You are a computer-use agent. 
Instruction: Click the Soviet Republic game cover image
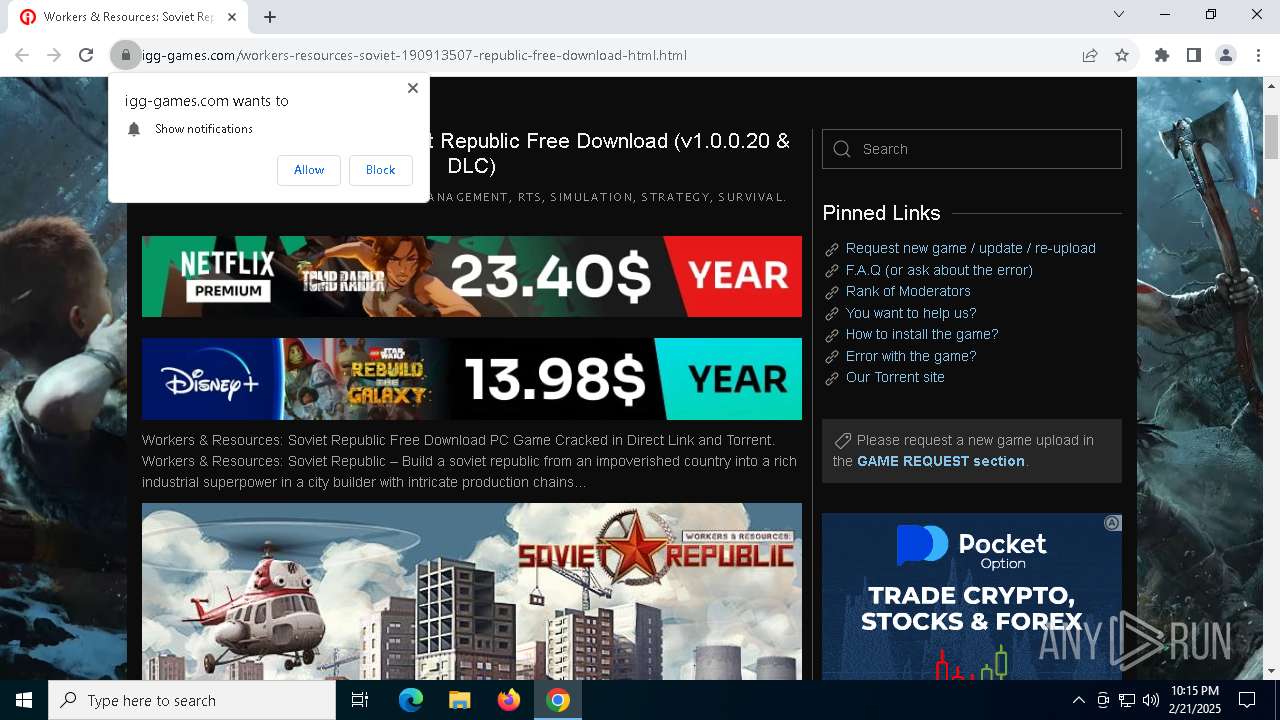pos(472,591)
